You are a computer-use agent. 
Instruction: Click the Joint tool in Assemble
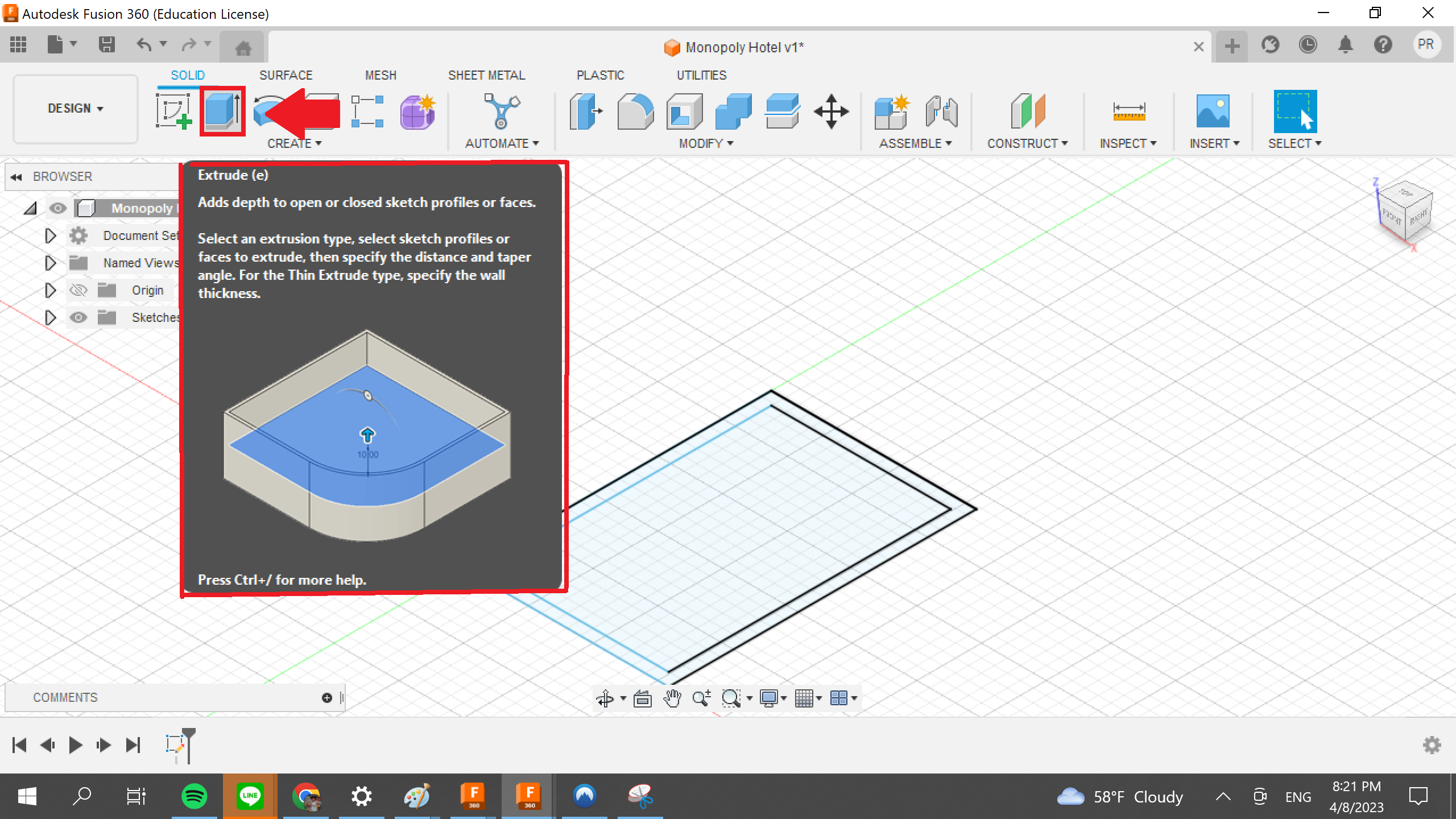(940, 110)
